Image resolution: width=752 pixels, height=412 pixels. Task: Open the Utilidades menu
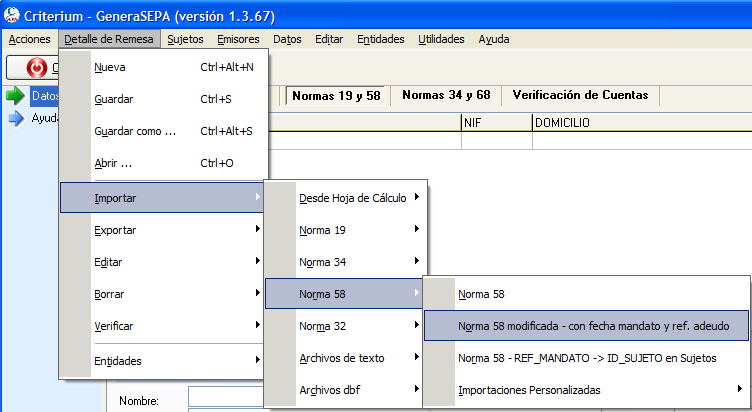point(441,39)
